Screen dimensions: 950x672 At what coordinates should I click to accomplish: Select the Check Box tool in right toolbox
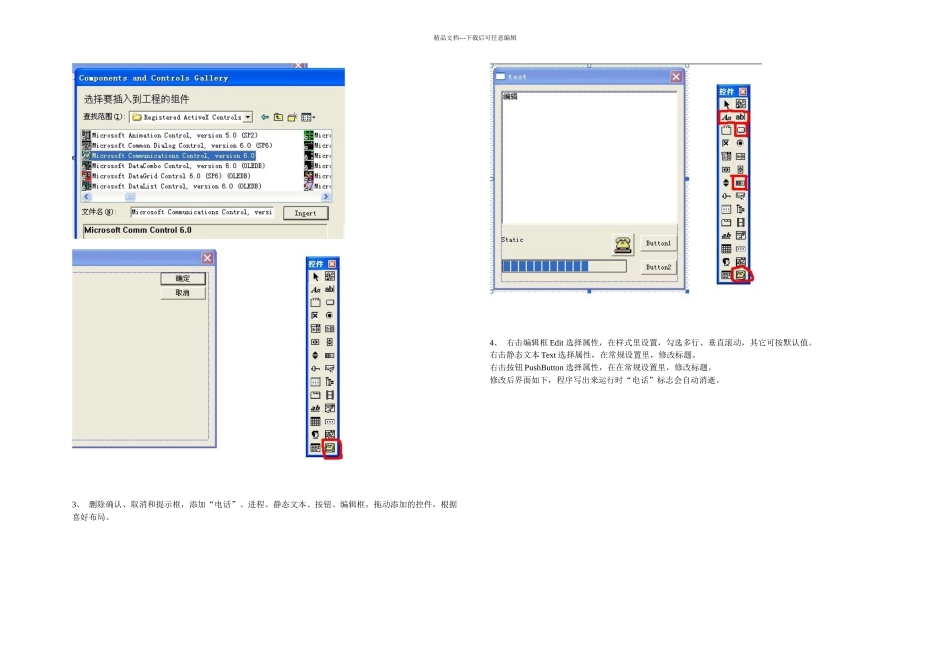pos(726,143)
